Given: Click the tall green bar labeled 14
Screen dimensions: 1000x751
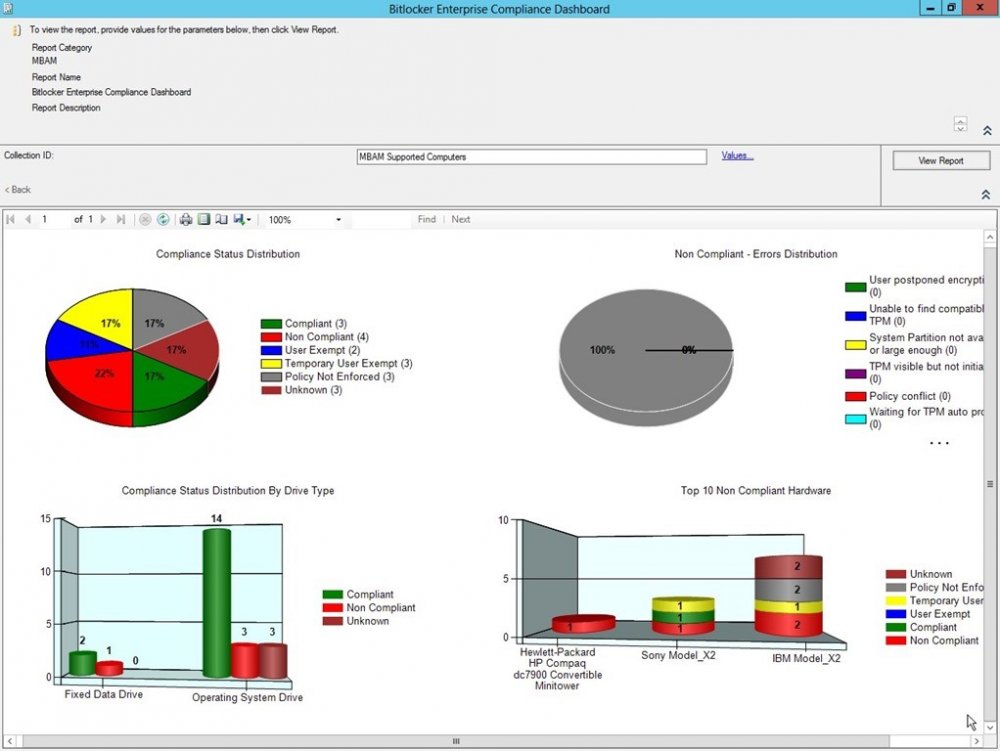Looking at the screenshot, I should [217, 602].
